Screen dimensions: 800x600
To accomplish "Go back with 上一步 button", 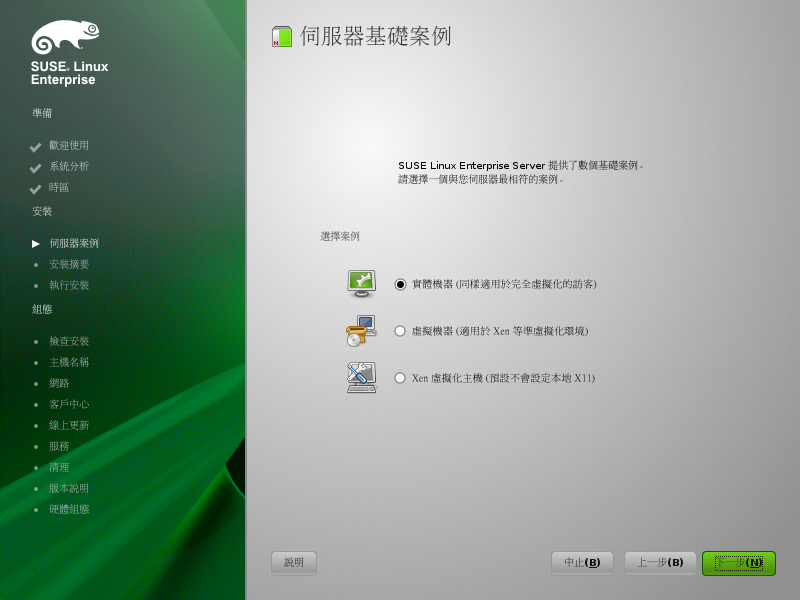I will pos(660,563).
